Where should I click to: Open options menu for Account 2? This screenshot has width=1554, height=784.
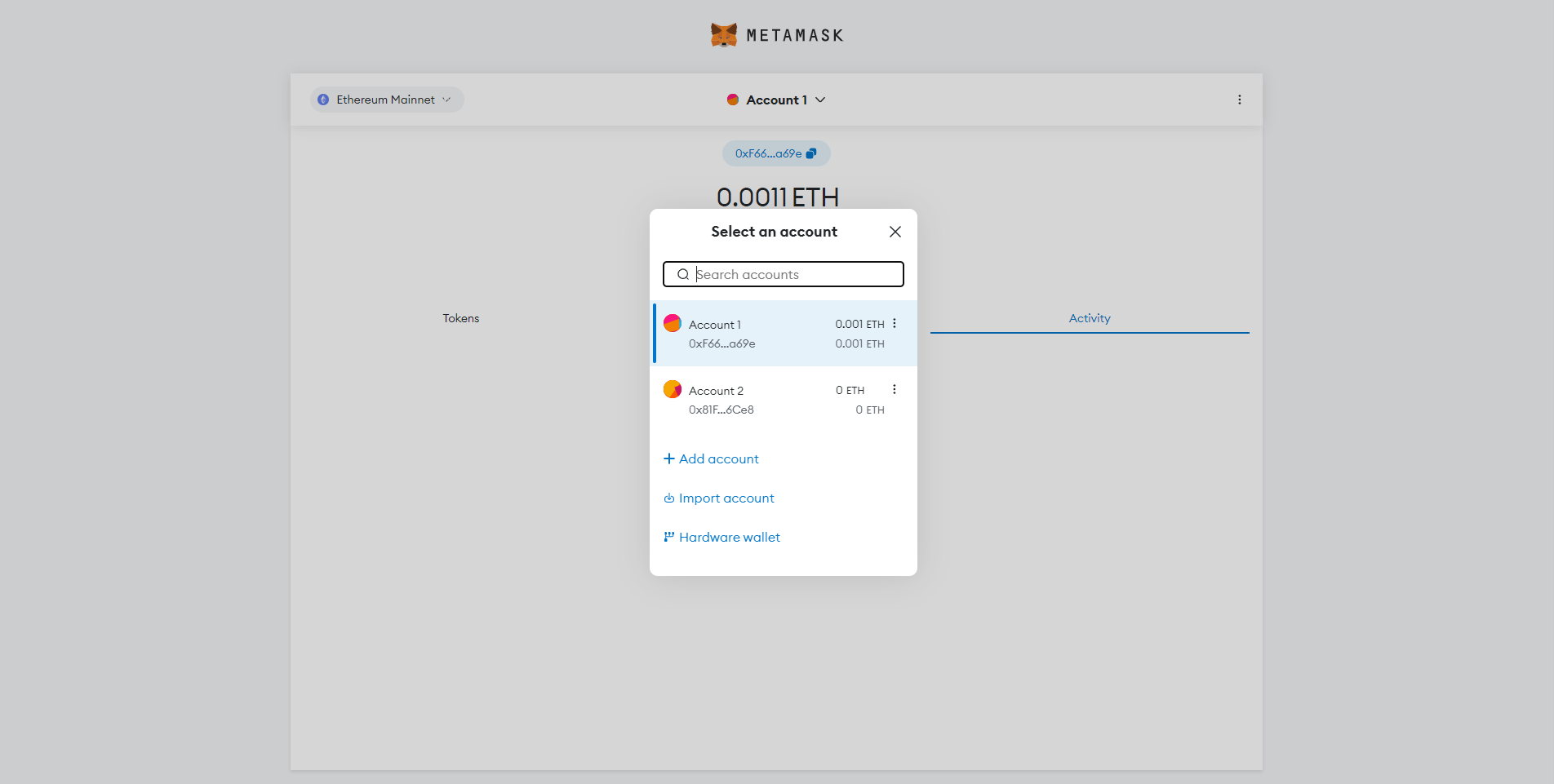(895, 389)
